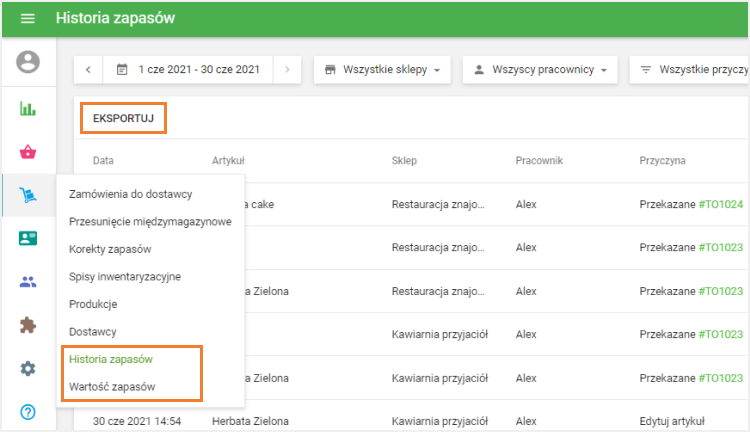The height and width of the screenshot is (432, 750).
Task: Select Produkcje menu item
Action: coord(93,304)
